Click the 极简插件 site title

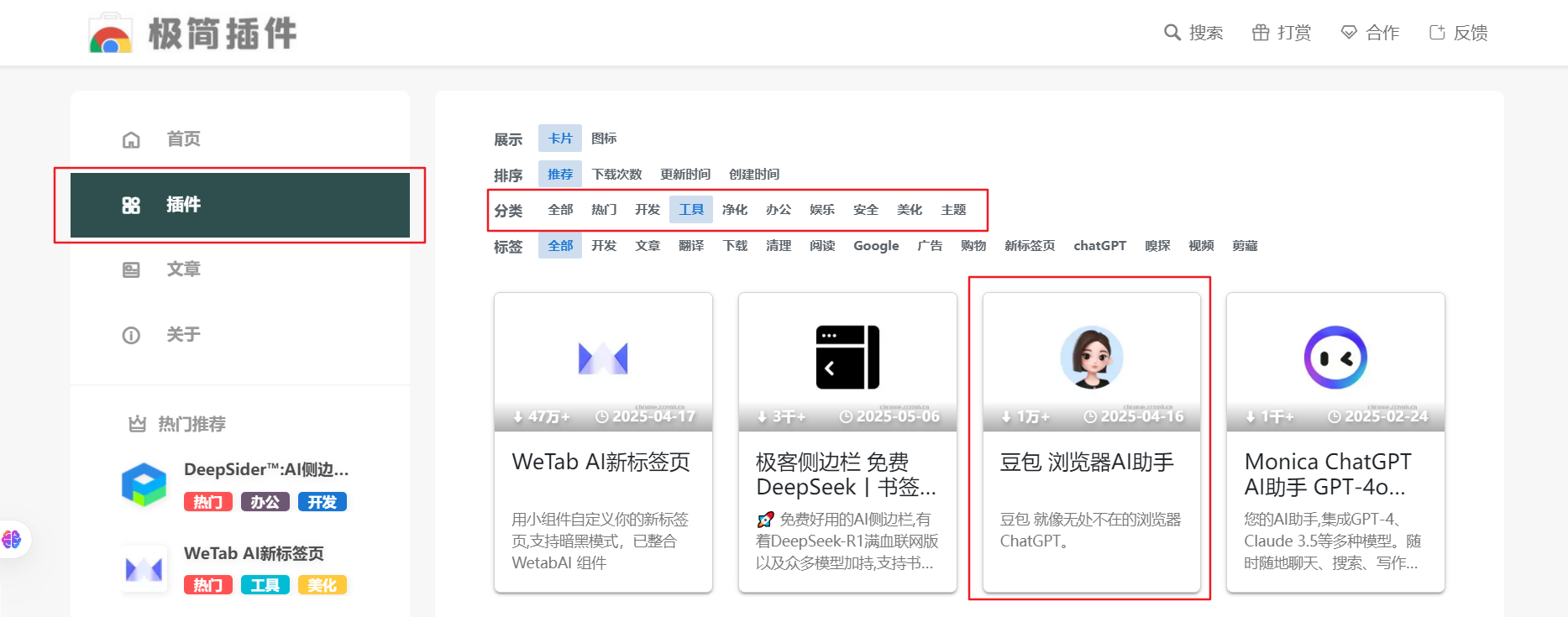pyautogui.click(x=223, y=34)
